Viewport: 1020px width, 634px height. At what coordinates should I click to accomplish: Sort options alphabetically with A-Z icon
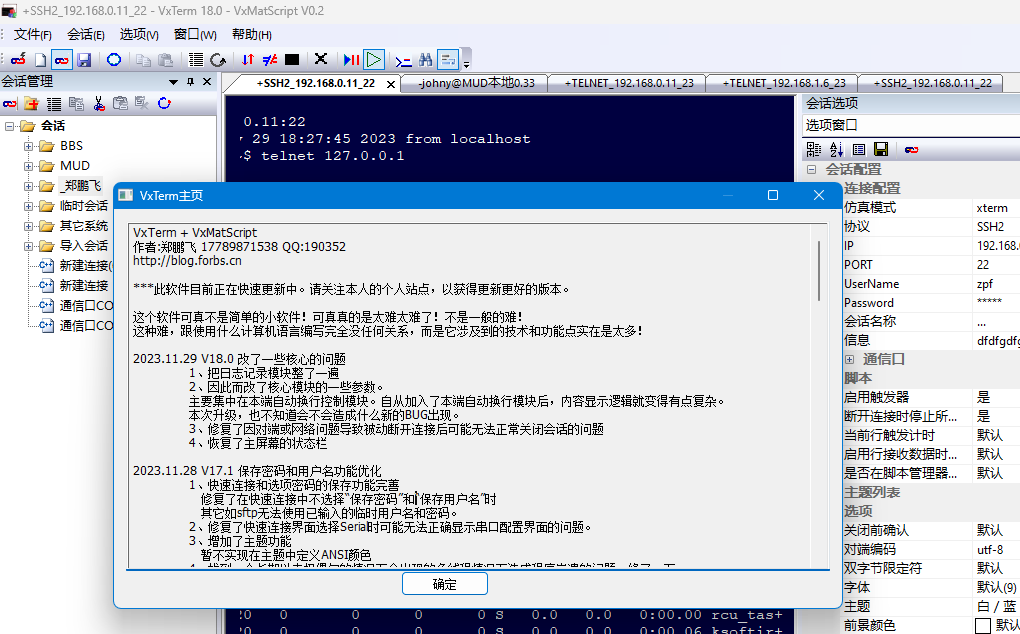[x=837, y=150]
